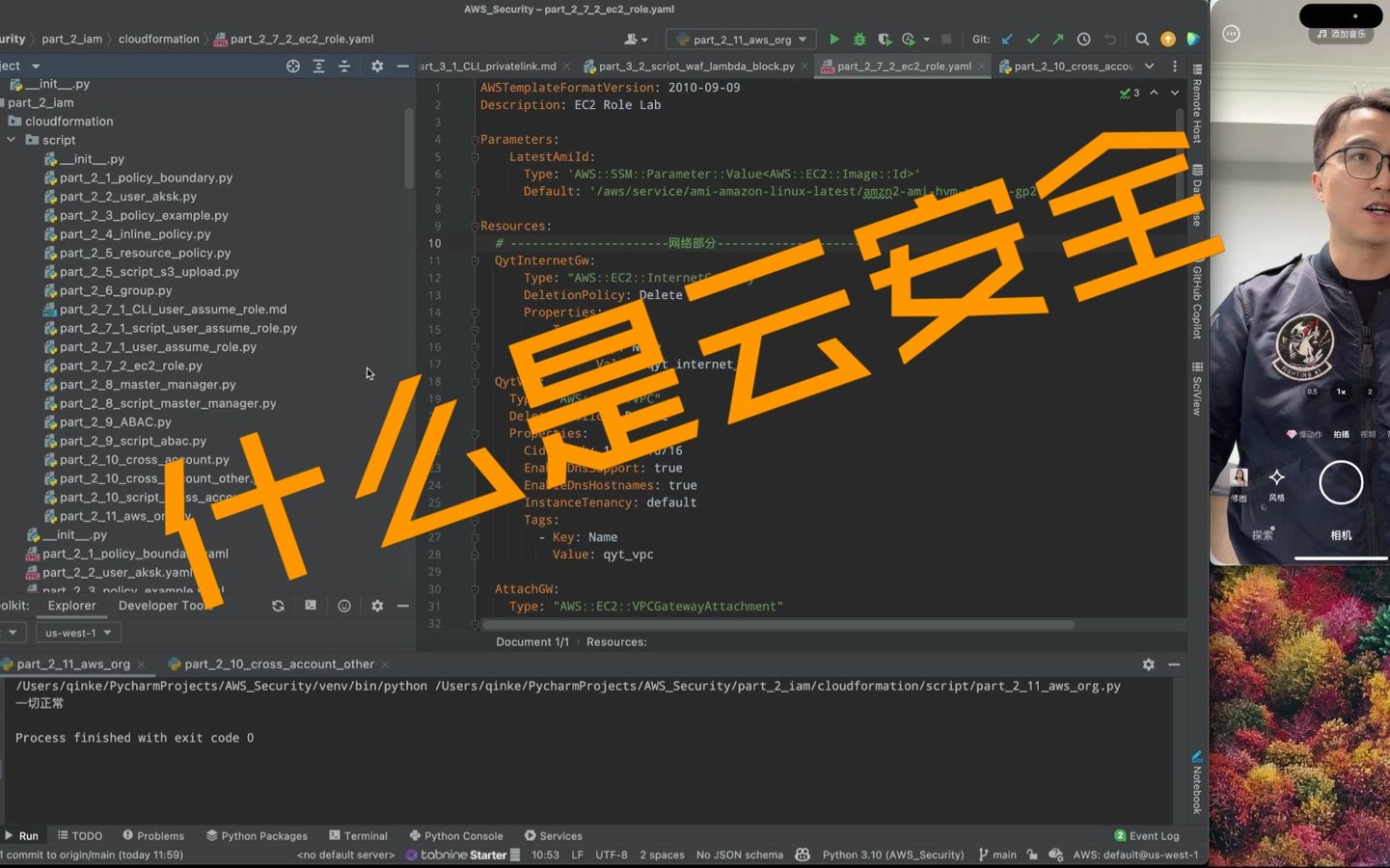Close the part_2_7_2_ec2_role.yaml tab

[982, 66]
